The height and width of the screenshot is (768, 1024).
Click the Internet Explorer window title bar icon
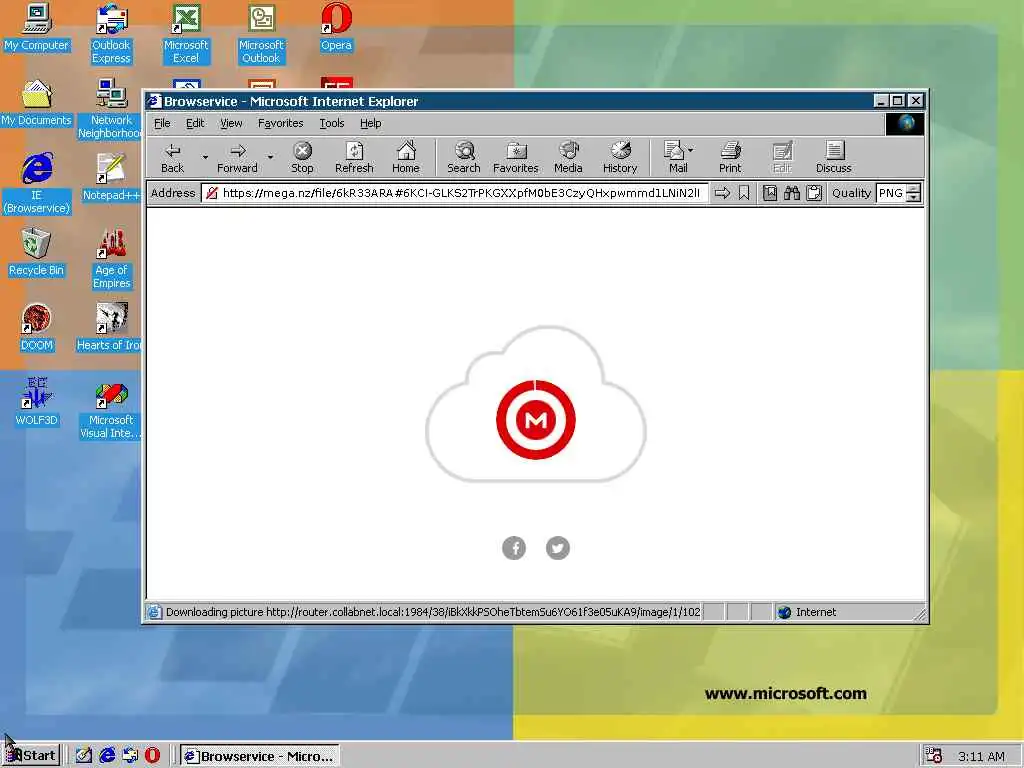pyautogui.click(x=153, y=101)
